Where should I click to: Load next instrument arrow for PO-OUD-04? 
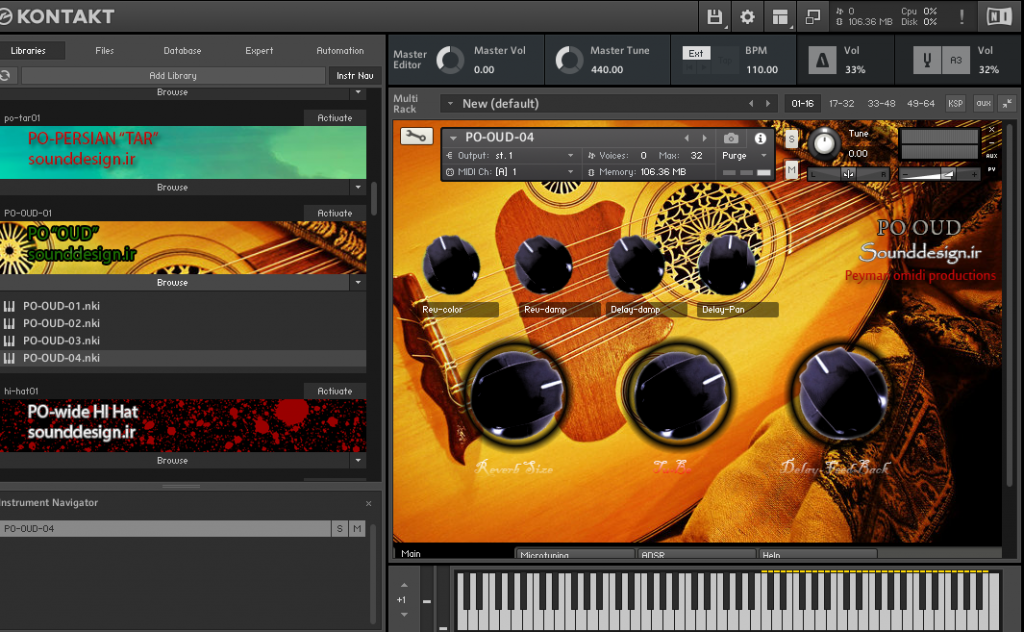pyautogui.click(x=704, y=138)
